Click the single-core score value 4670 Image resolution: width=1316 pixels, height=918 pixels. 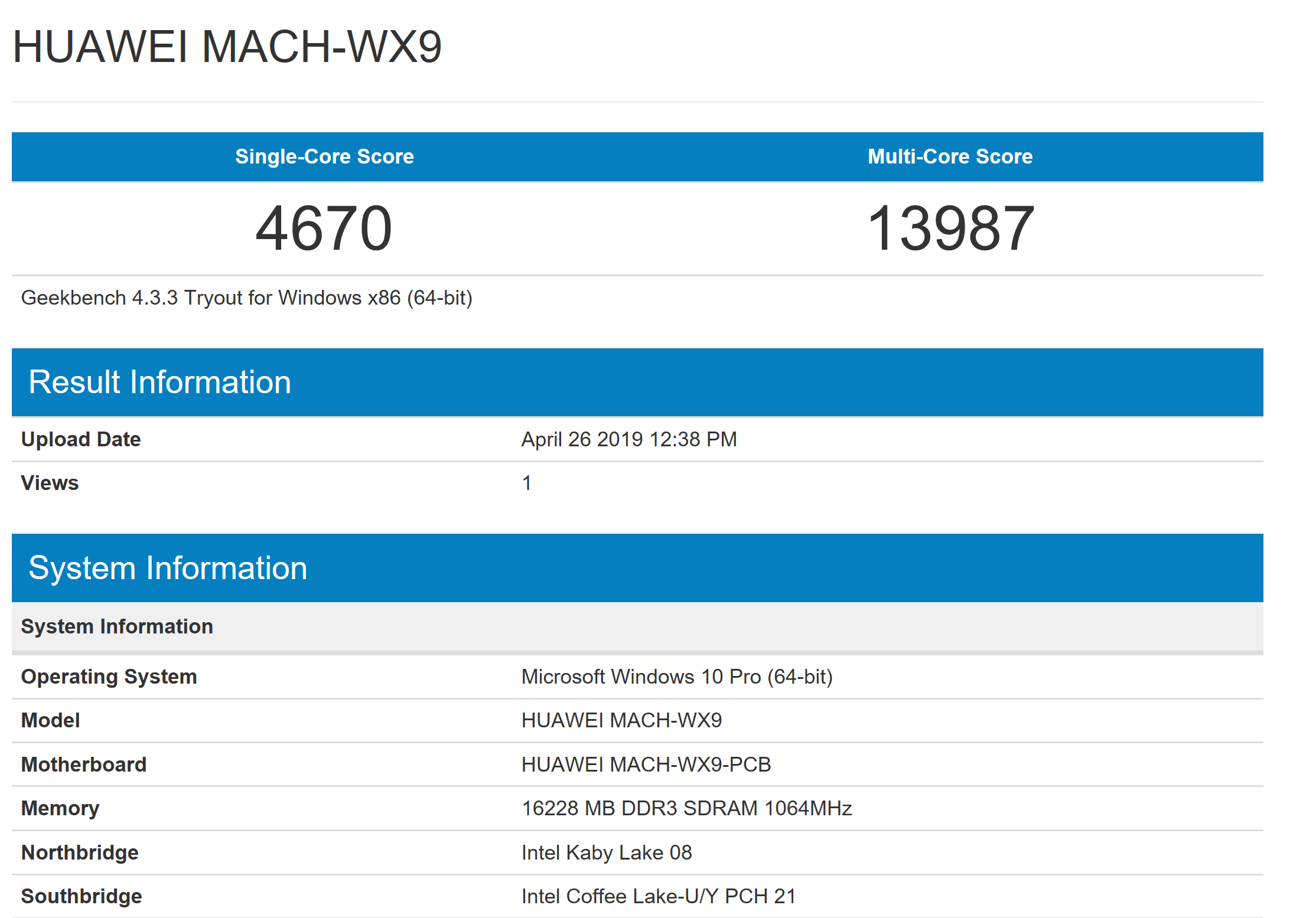pos(324,228)
